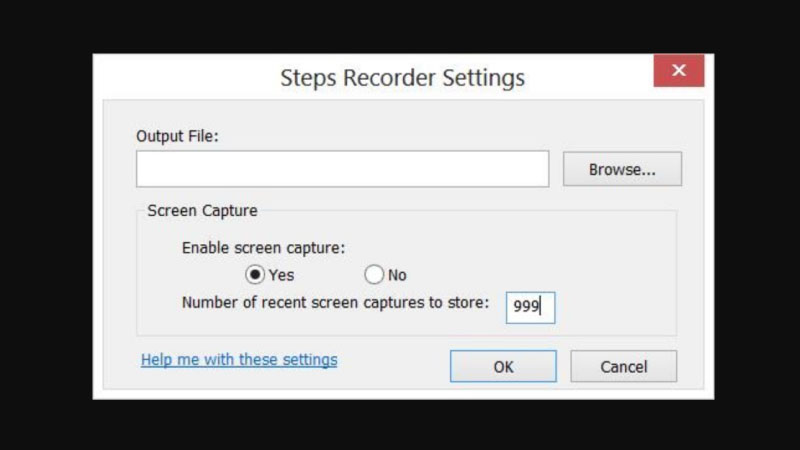
Task: Confirm settings with the OK button
Action: (503, 366)
